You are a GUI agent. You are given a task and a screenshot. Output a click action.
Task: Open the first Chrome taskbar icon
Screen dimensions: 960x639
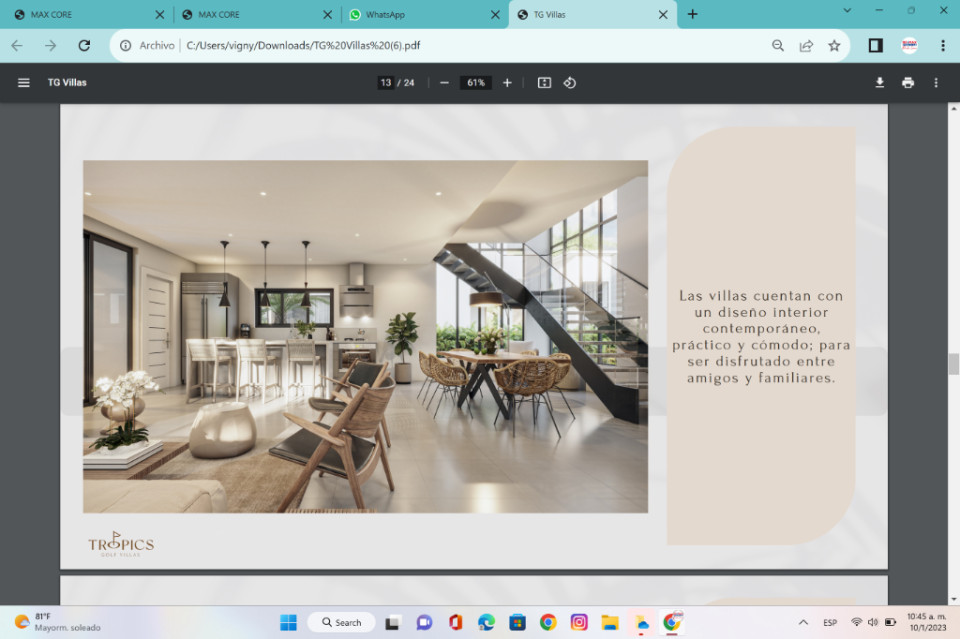click(548, 622)
